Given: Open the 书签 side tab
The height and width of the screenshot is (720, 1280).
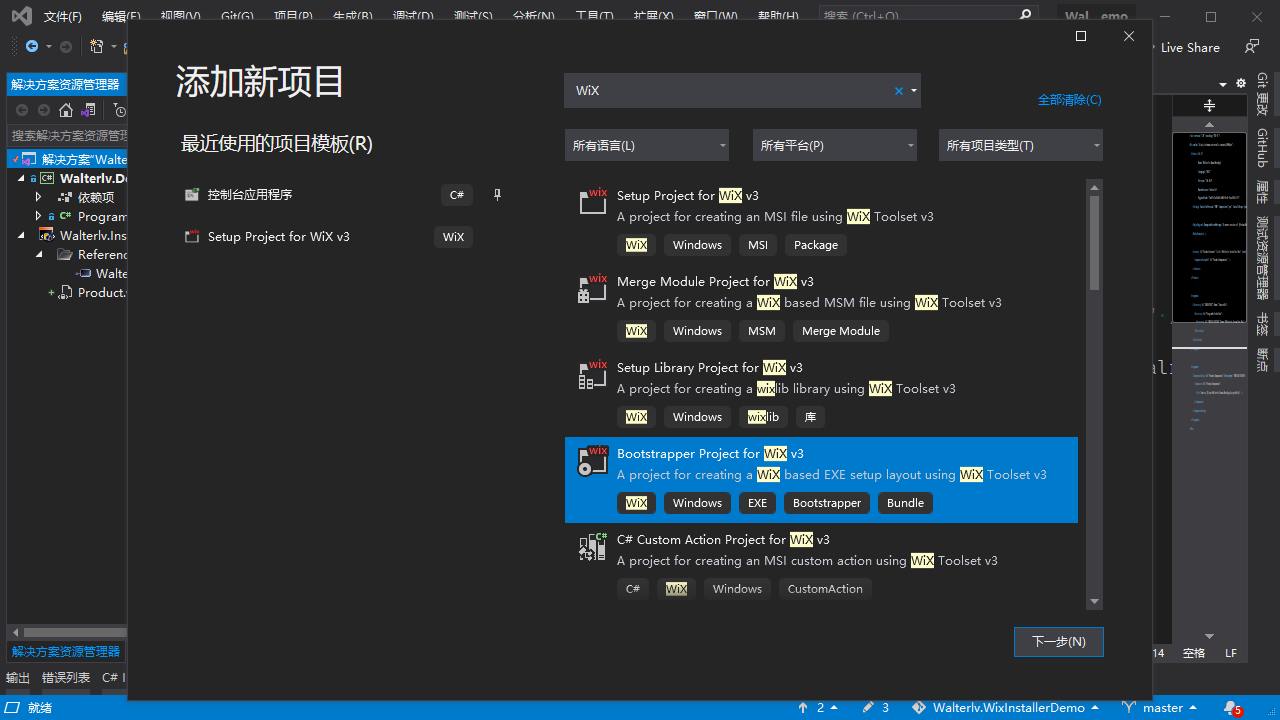Looking at the screenshot, I should point(1262,324).
